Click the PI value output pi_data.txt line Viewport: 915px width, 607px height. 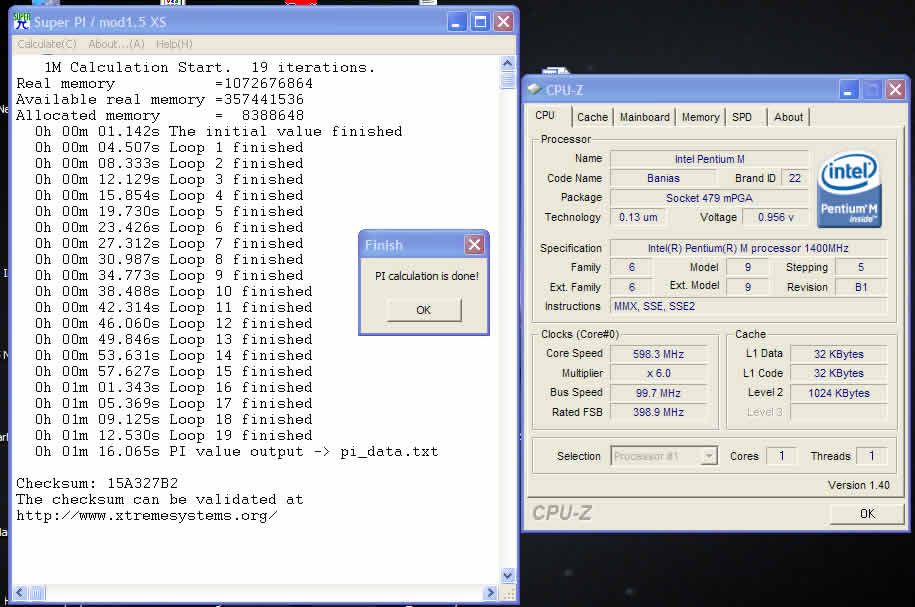point(236,451)
